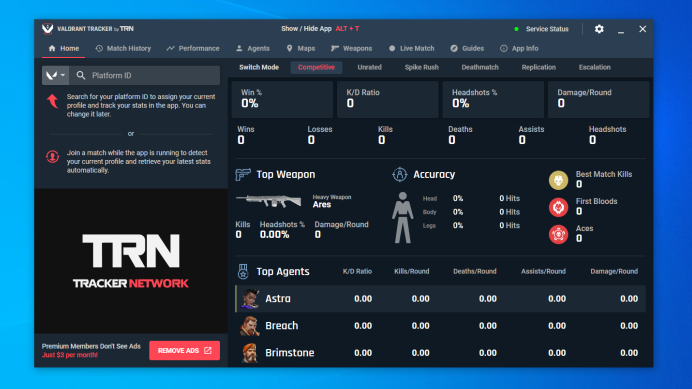Click the Valorant Tracker logo icon
The width and height of the screenshot is (692, 389).
click(48, 29)
